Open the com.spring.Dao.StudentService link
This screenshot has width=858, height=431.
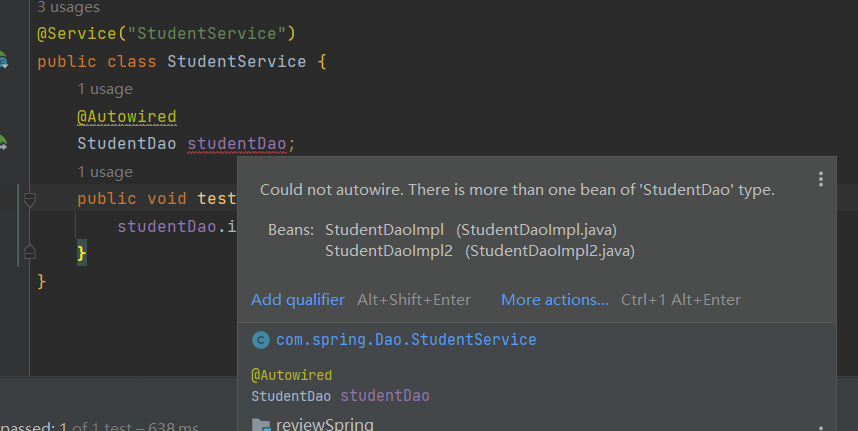coord(406,340)
